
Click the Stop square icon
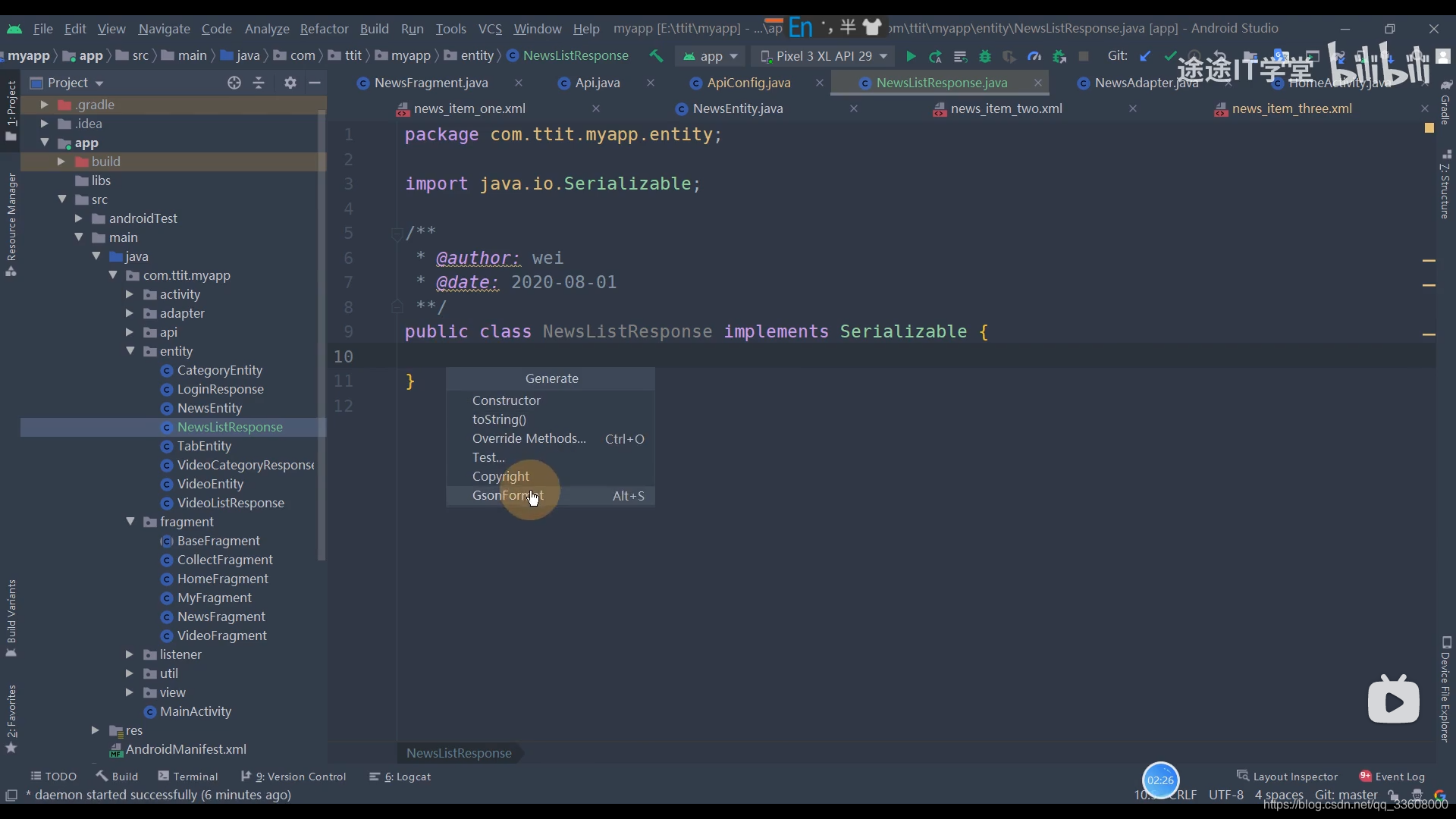click(1084, 56)
